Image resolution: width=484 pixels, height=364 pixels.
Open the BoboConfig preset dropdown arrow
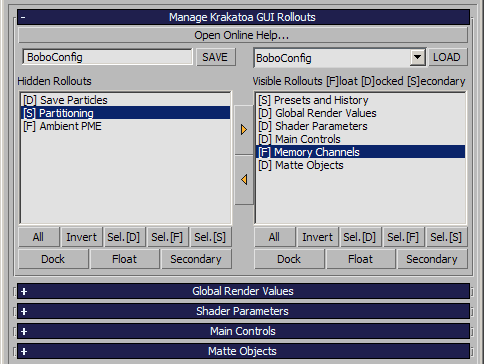pos(417,57)
